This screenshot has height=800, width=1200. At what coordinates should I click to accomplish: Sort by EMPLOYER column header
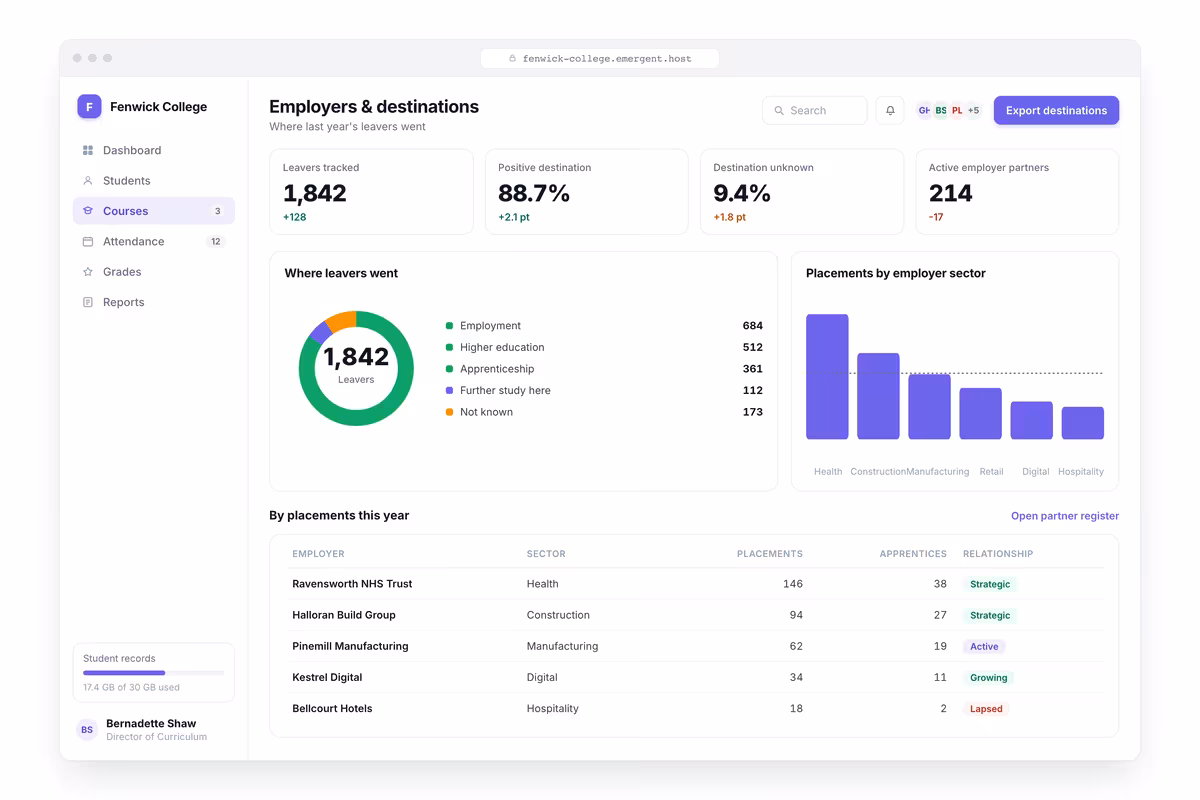[318, 554]
